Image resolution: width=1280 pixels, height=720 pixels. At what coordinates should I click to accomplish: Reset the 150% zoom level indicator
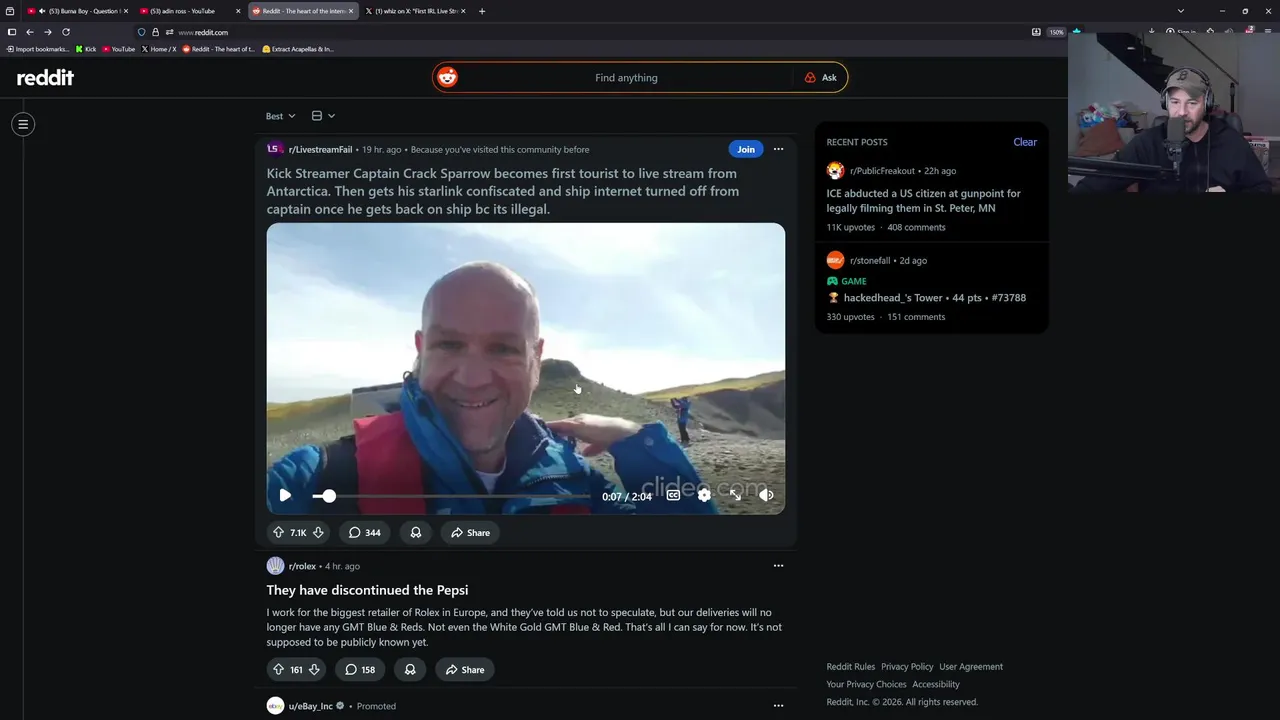[1056, 32]
